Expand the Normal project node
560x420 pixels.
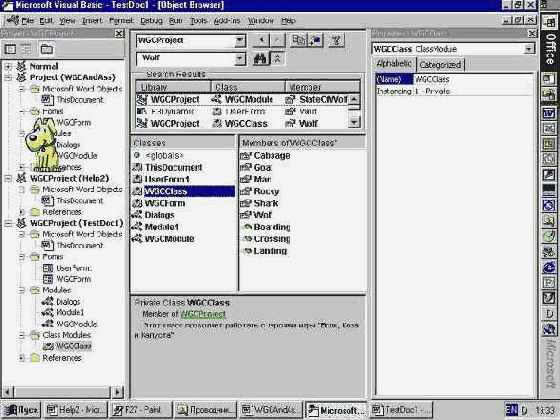tap(8, 66)
